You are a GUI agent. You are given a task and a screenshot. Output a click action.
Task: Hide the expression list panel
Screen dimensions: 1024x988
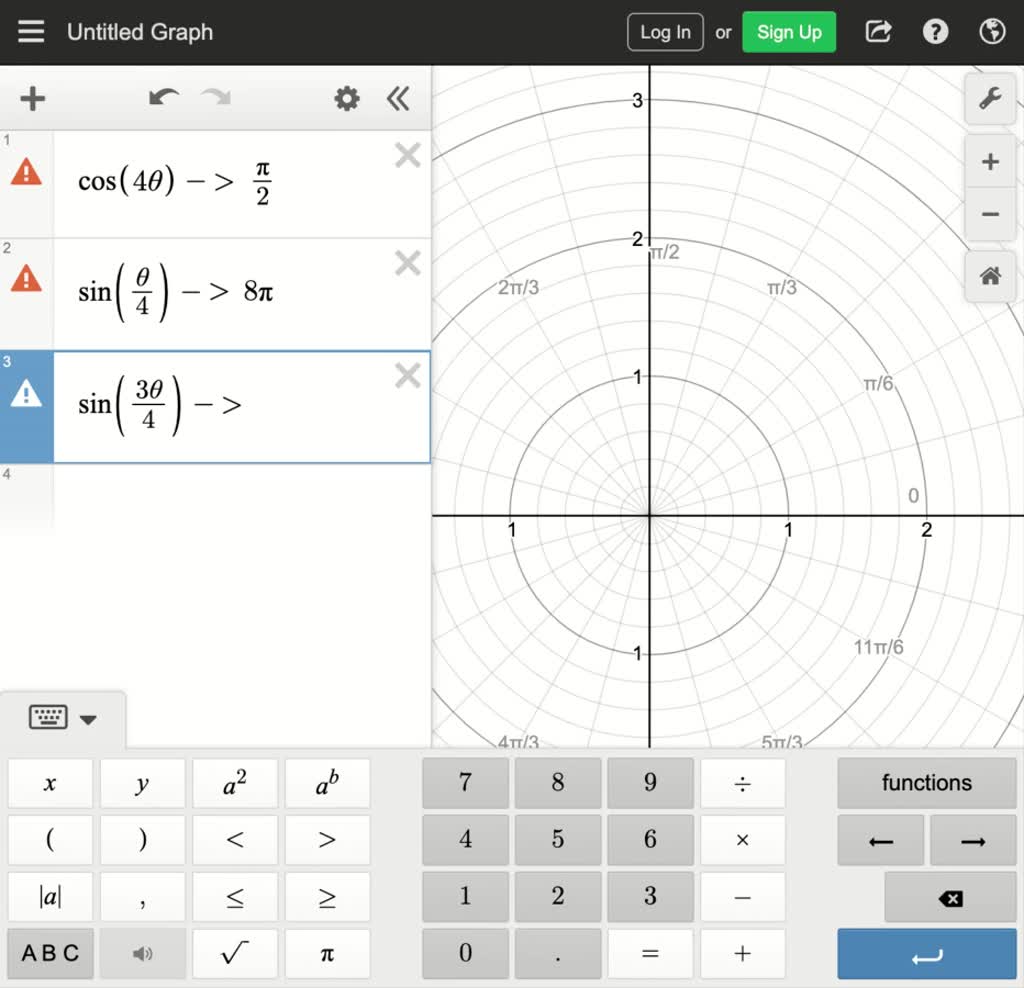coord(398,98)
